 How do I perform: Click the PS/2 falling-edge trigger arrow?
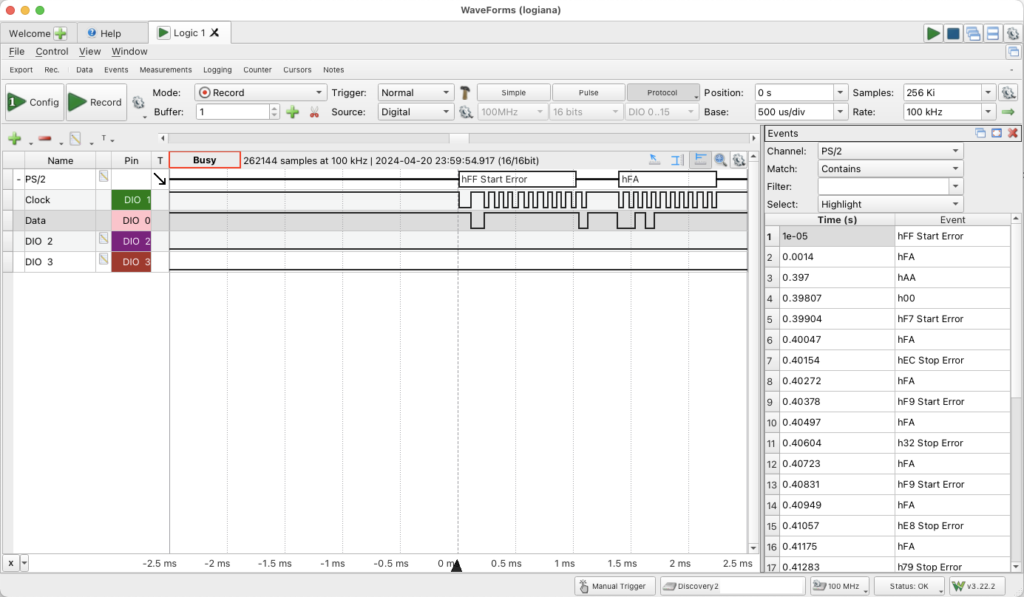(160, 179)
